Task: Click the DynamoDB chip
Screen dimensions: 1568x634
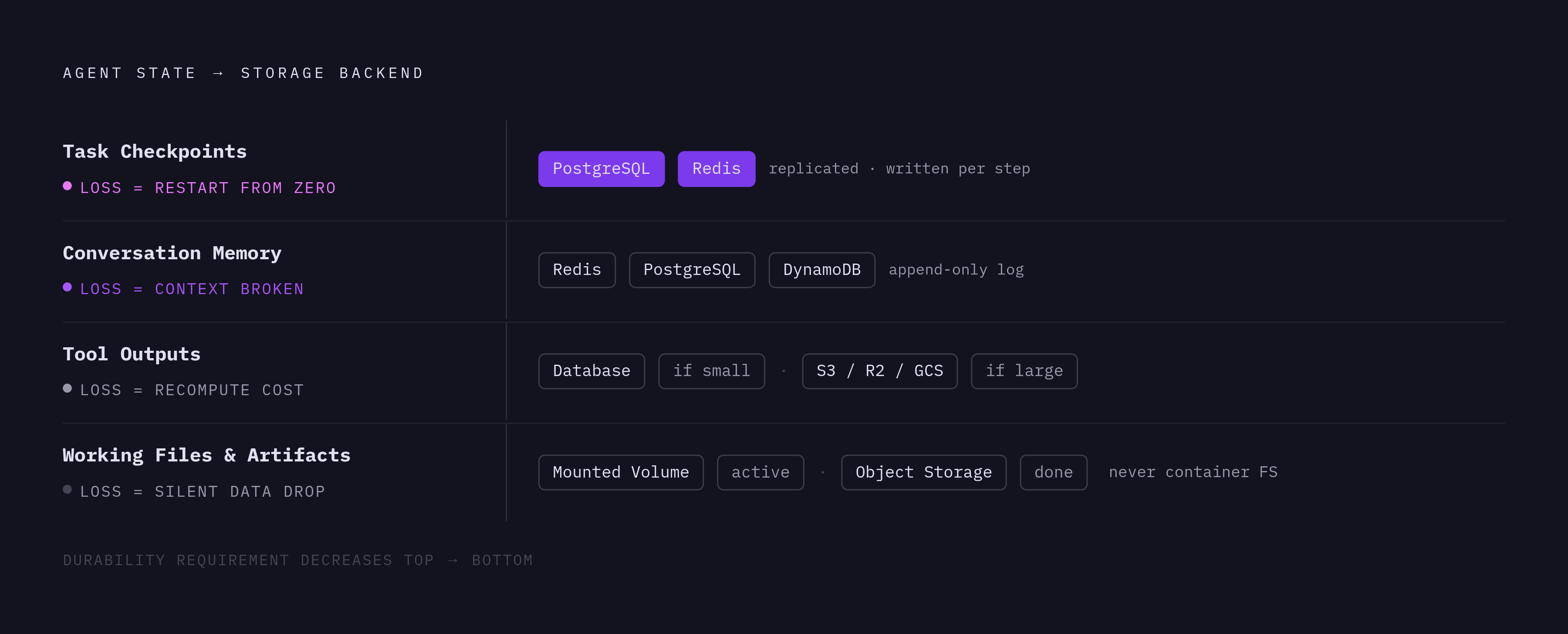Action: point(821,270)
